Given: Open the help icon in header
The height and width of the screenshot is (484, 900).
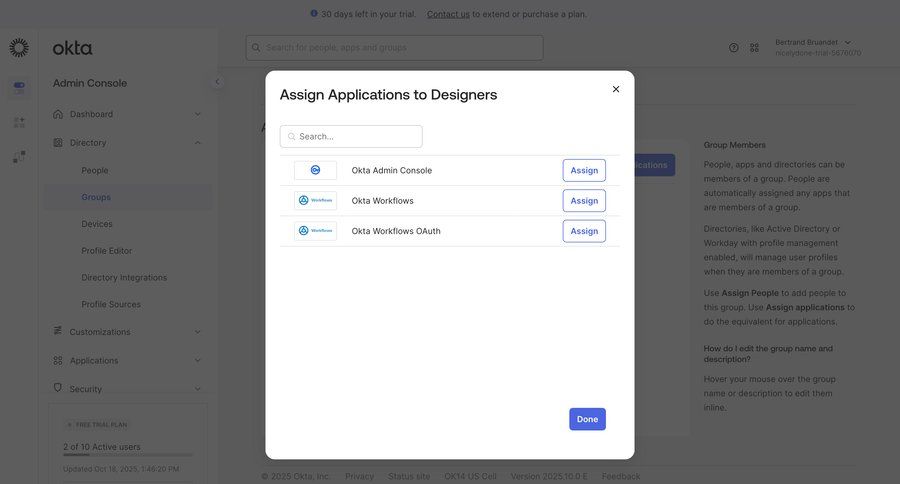Looking at the screenshot, I should pos(734,48).
